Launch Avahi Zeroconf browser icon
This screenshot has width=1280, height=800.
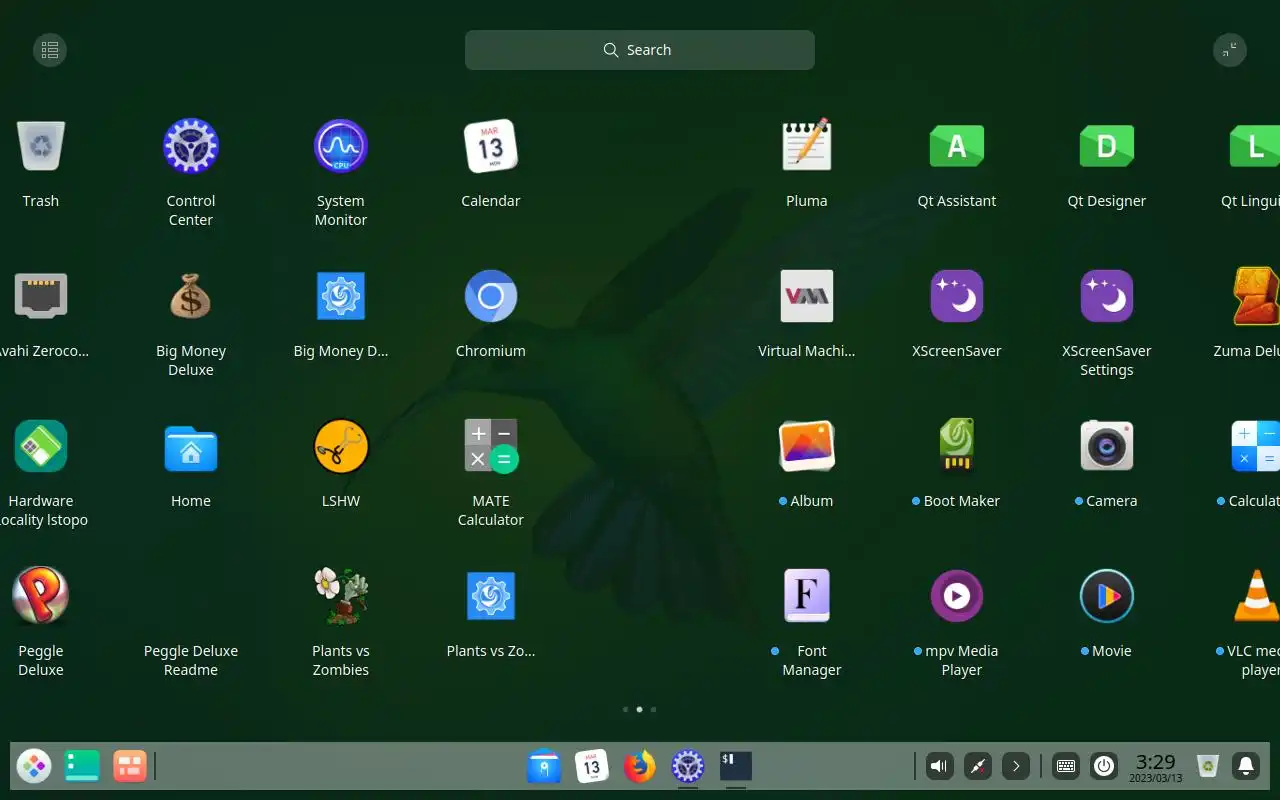click(x=41, y=296)
